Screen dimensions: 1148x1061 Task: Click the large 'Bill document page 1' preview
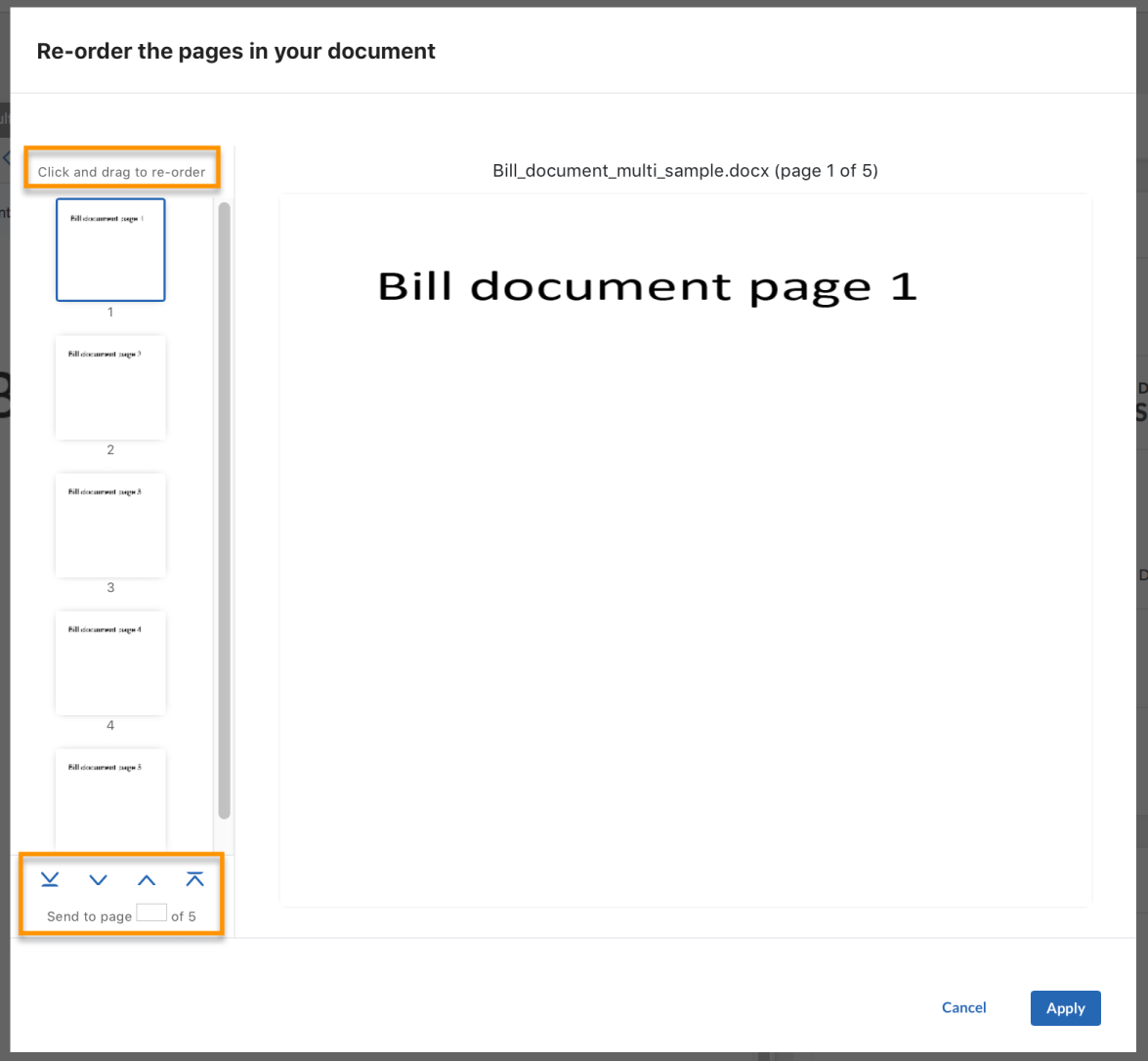coord(685,551)
